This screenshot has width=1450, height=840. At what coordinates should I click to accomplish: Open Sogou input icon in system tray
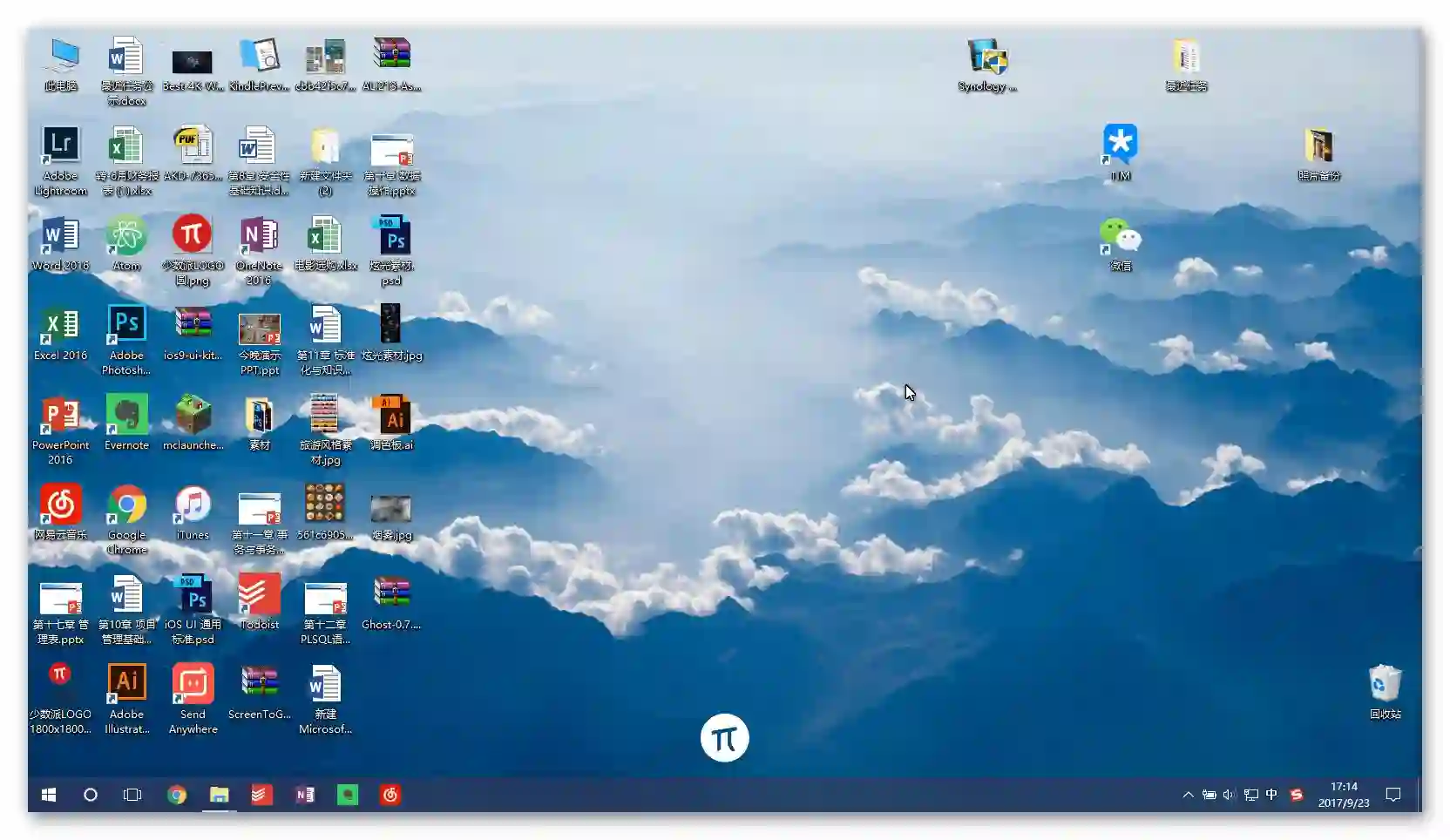(x=1297, y=795)
